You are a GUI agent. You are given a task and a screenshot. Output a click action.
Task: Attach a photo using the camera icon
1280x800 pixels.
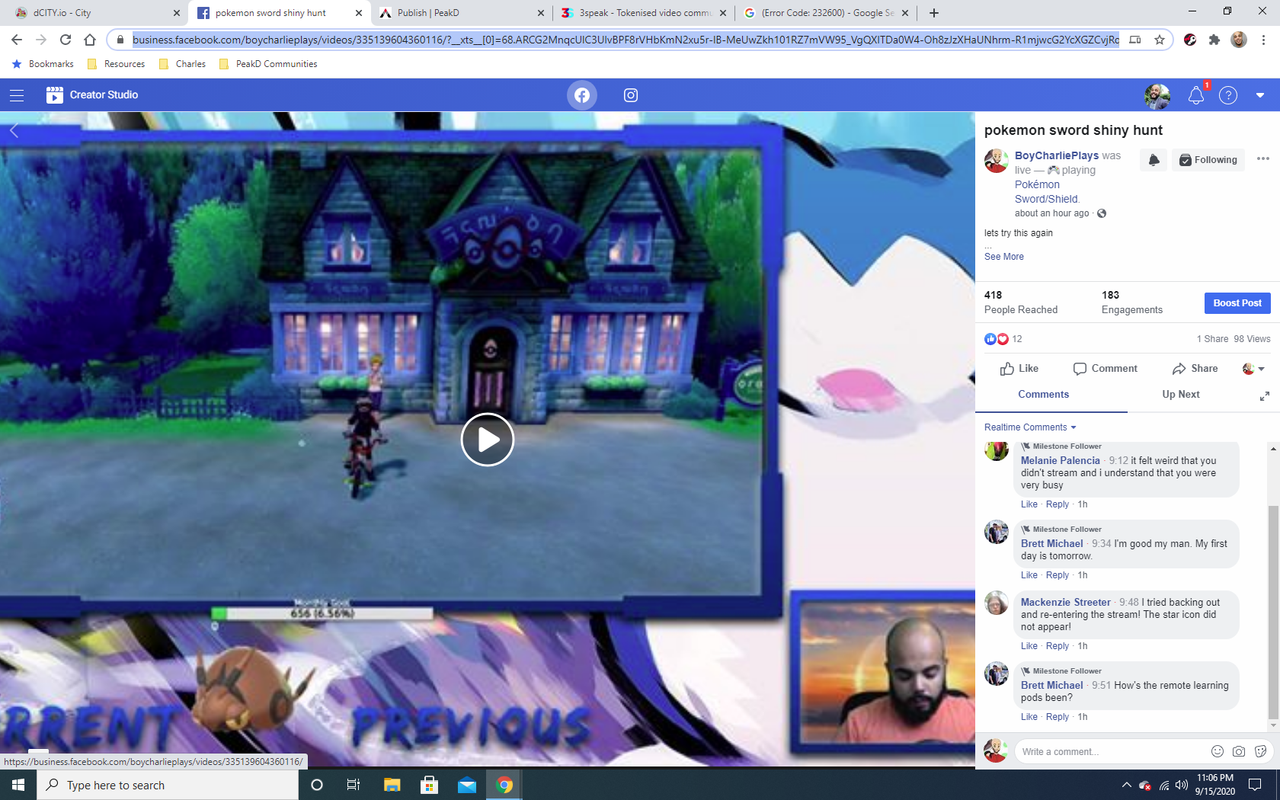[x=1239, y=752]
